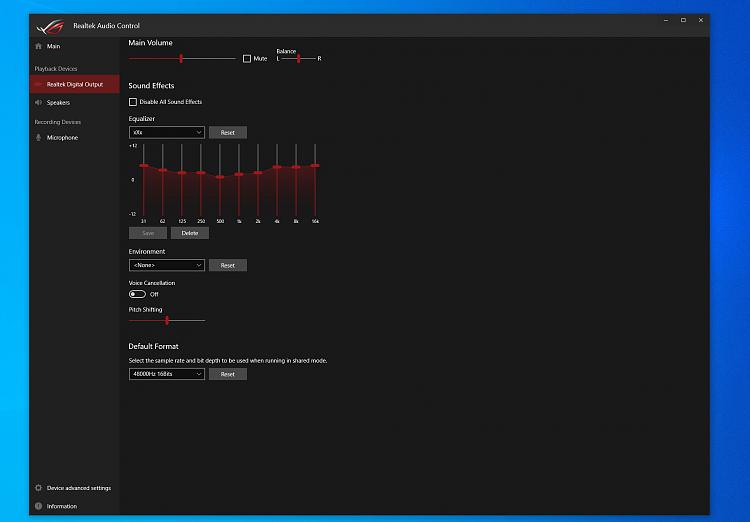750x522 pixels.
Task: Click the ROG logo in the title bar
Action: [50, 26]
